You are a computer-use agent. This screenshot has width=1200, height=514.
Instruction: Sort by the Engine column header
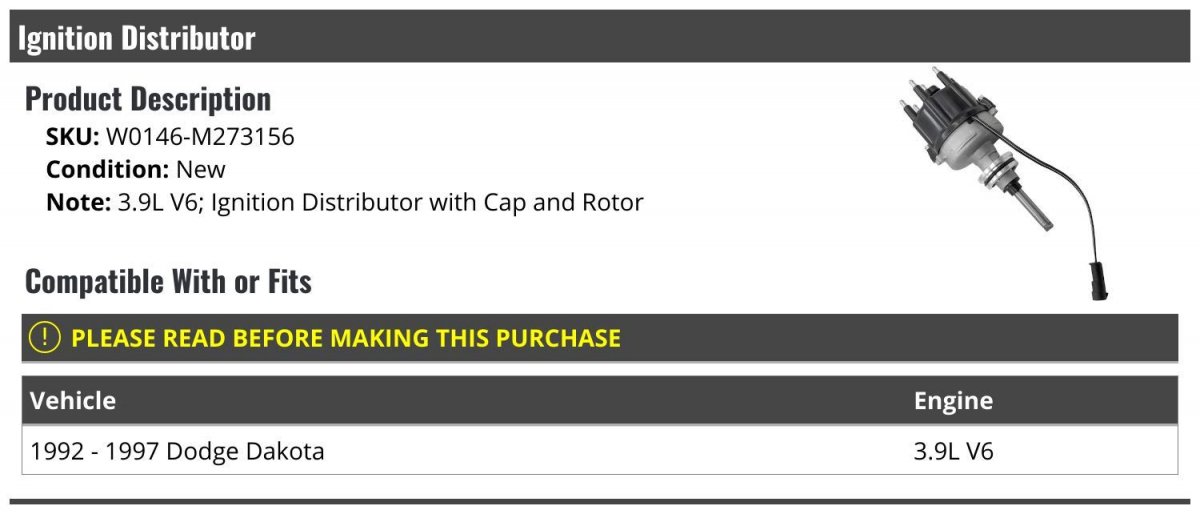pos(953,401)
